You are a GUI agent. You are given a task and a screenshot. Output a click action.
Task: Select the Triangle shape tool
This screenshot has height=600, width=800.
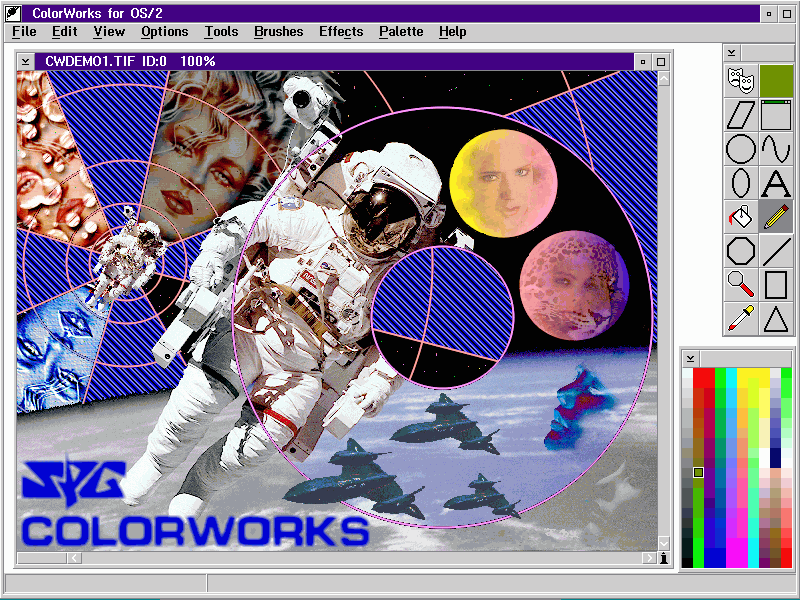[777, 319]
